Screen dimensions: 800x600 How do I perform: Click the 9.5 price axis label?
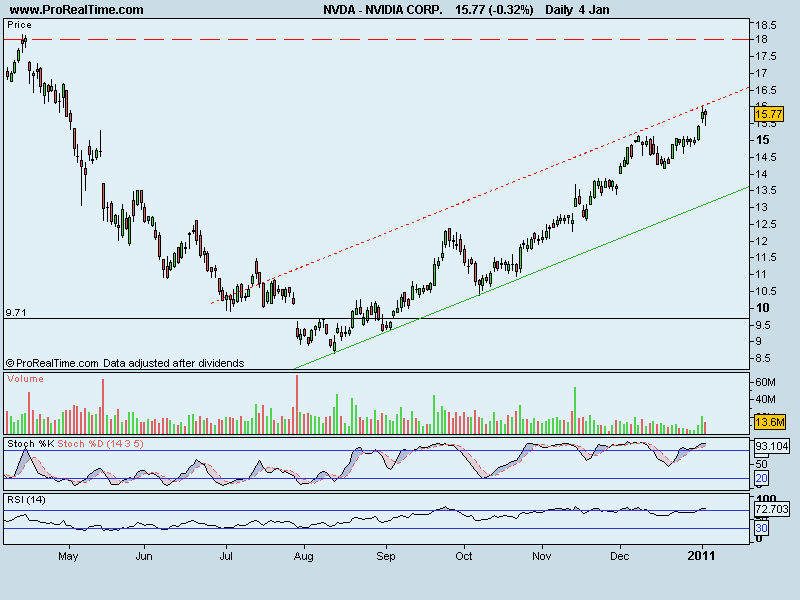[762, 325]
